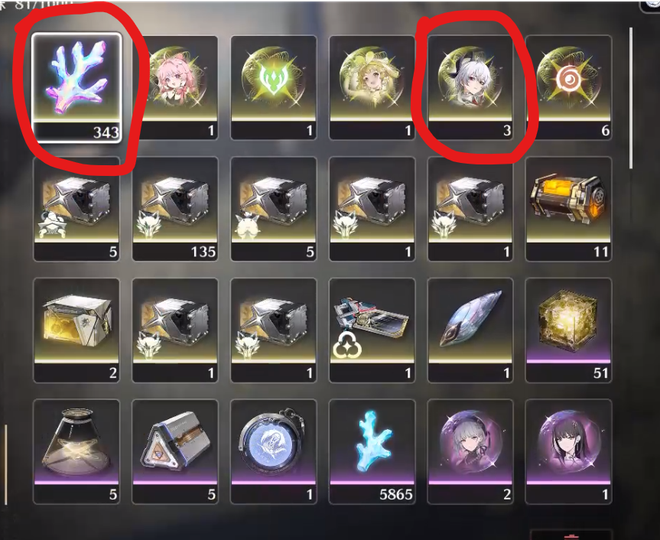Select the silver crystal shard item
The image size is (660, 540).
[470, 330]
